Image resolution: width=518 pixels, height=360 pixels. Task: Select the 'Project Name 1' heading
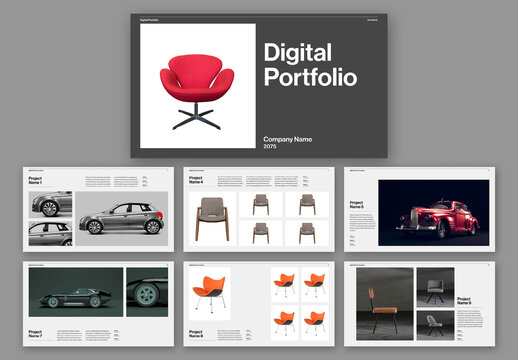point(35,180)
